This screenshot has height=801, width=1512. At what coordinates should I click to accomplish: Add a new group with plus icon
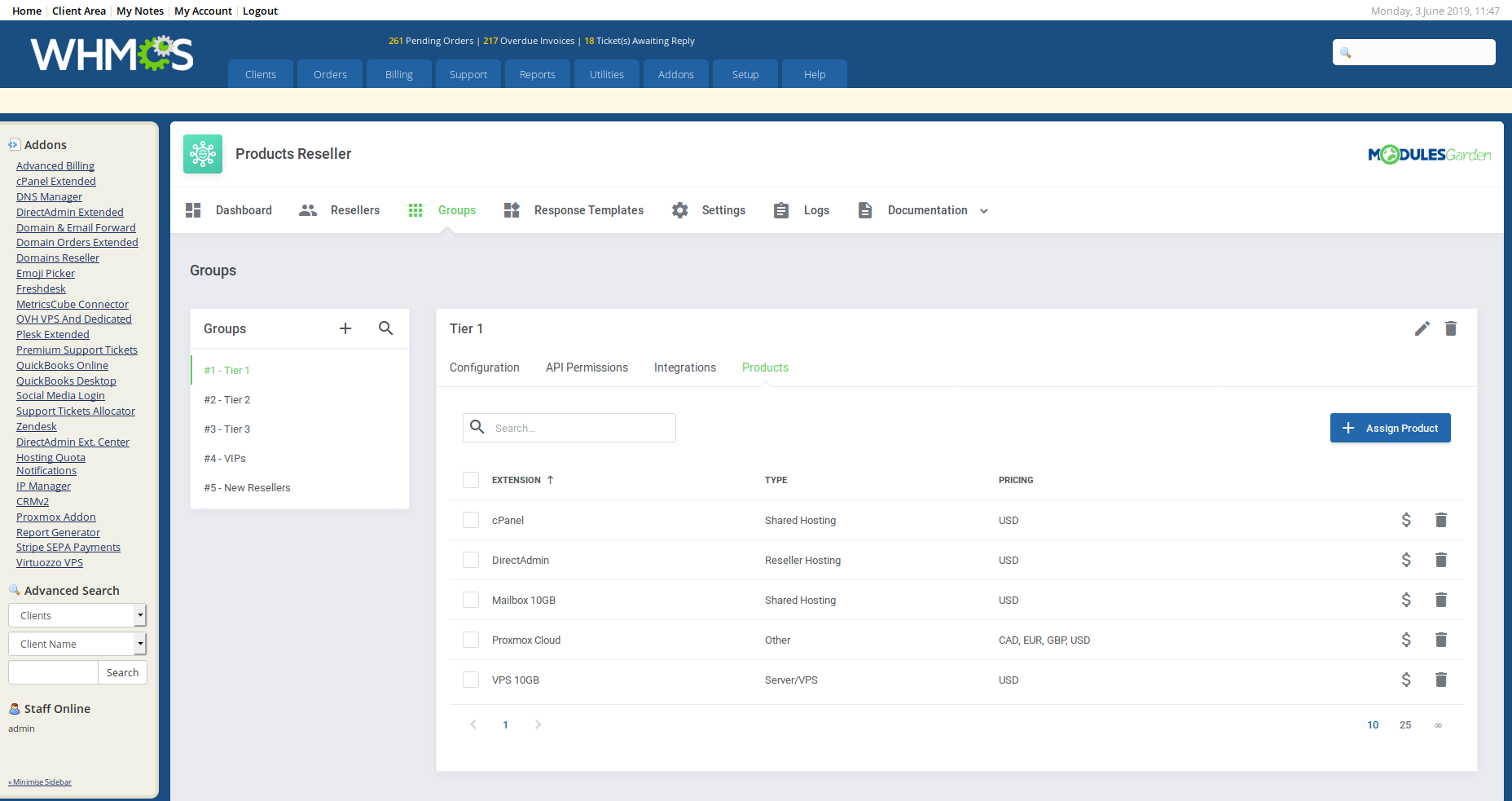[345, 328]
